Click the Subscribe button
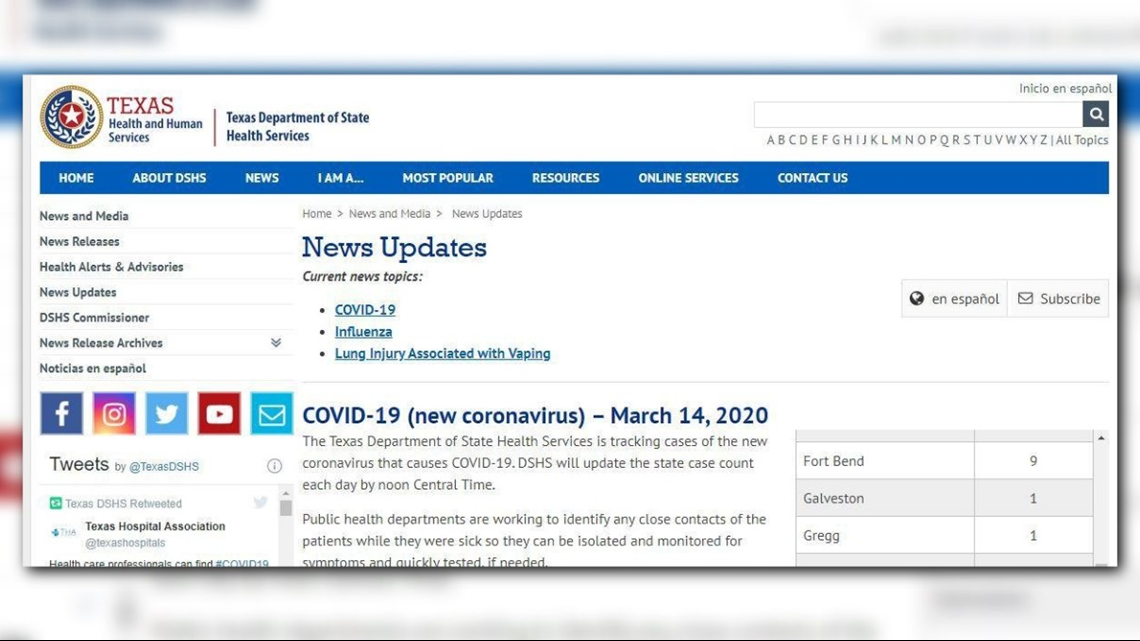The height and width of the screenshot is (641, 1140). (x=1058, y=298)
